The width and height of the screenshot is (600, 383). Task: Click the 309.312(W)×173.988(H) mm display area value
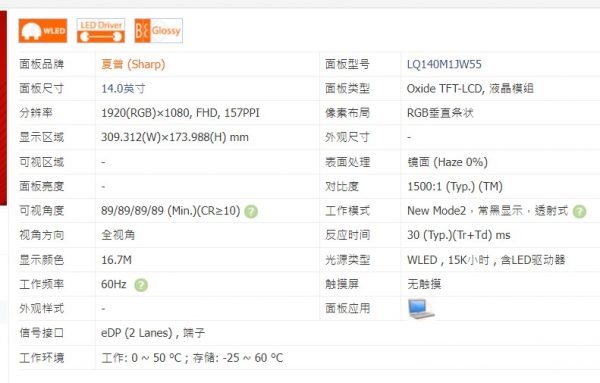[x=175, y=137]
